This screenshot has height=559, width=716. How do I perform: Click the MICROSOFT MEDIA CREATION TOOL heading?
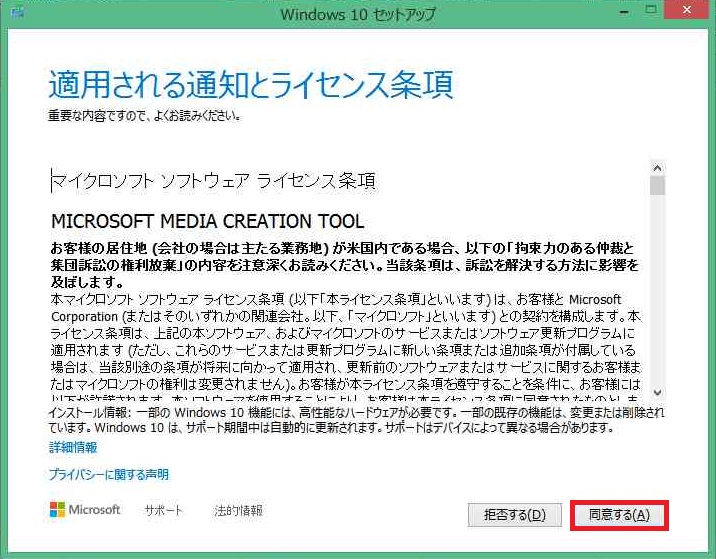[x=208, y=221]
